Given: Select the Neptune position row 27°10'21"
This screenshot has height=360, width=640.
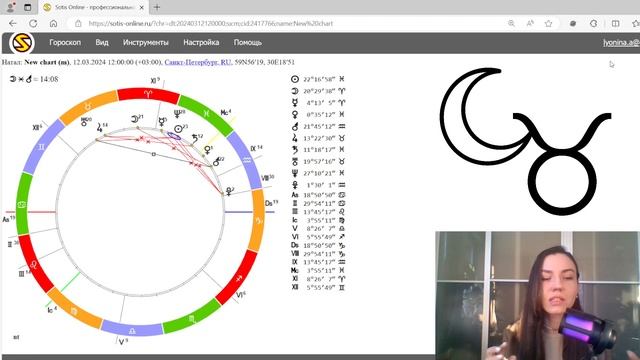Looking at the screenshot, I should (x=318, y=173).
